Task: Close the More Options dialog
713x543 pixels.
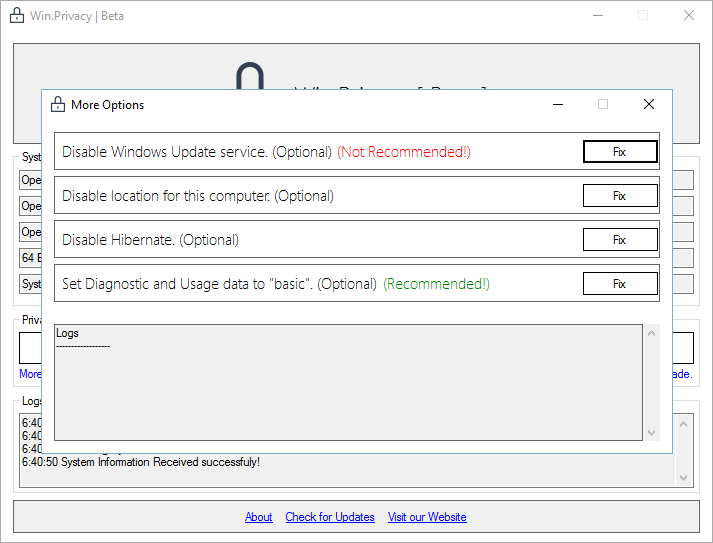Action: (x=649, y=104)
